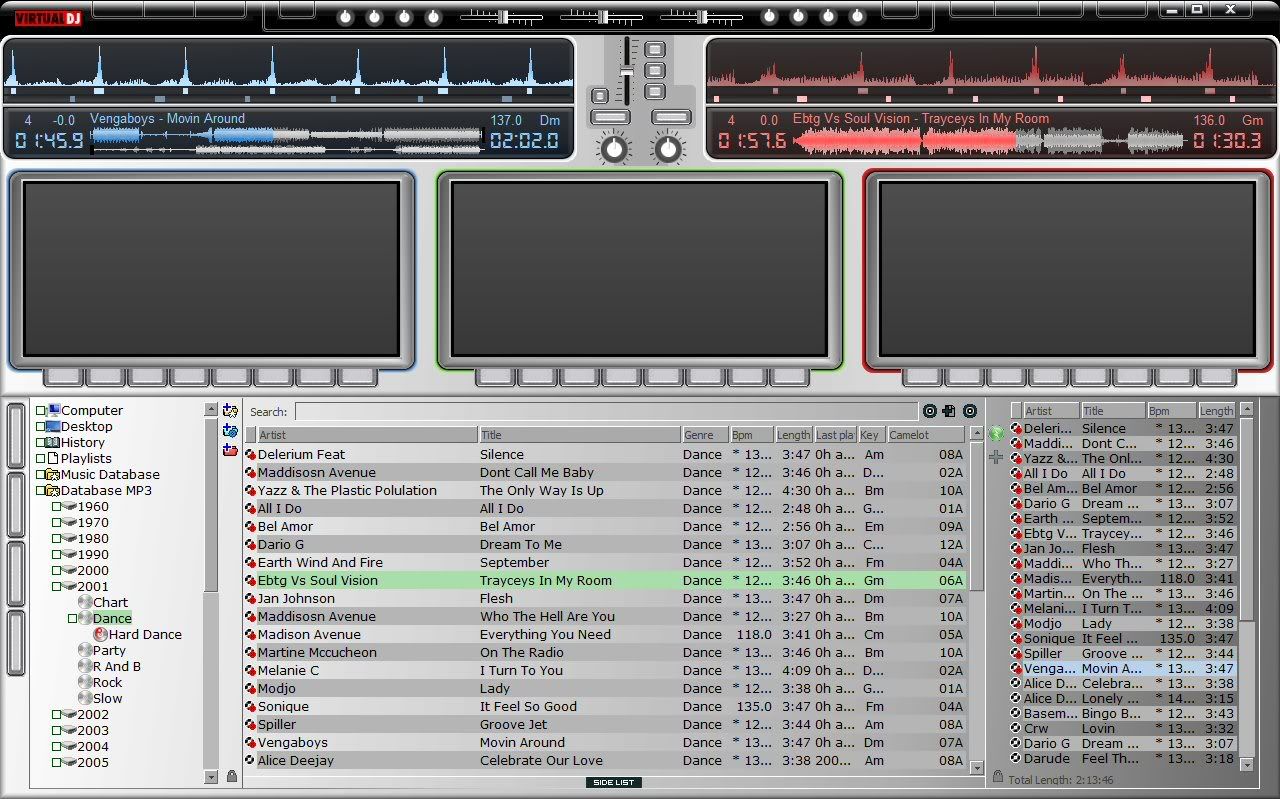Click the Music Database folder icon
Screen dimensions: 1280x799
[54, 474]
